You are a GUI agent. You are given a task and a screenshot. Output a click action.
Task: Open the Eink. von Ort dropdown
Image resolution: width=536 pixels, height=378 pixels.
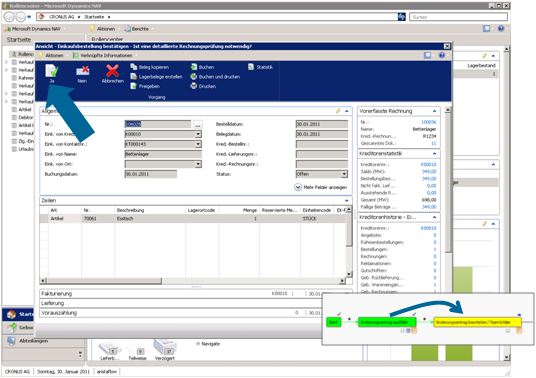point(198,164)
